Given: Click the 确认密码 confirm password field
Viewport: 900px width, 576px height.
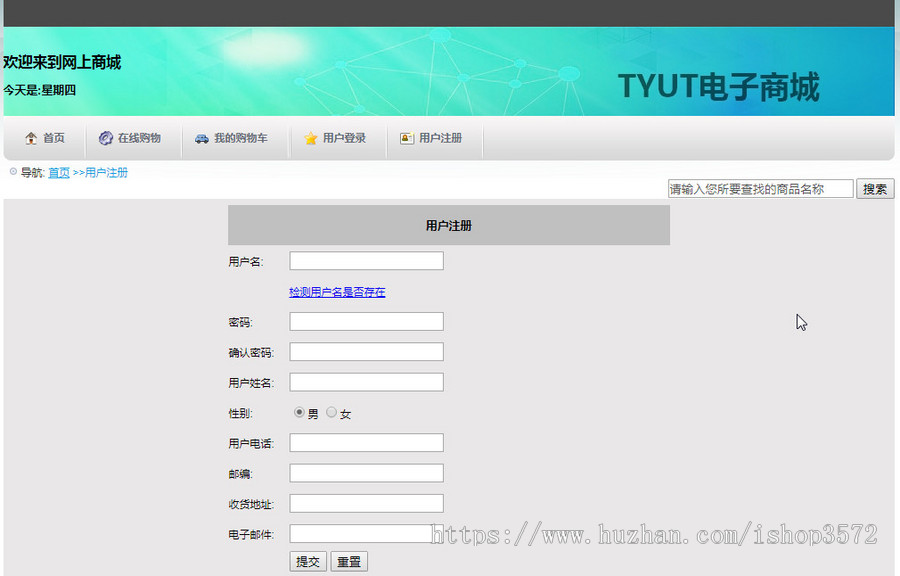Looking at the screenshot, I should 365,351.
